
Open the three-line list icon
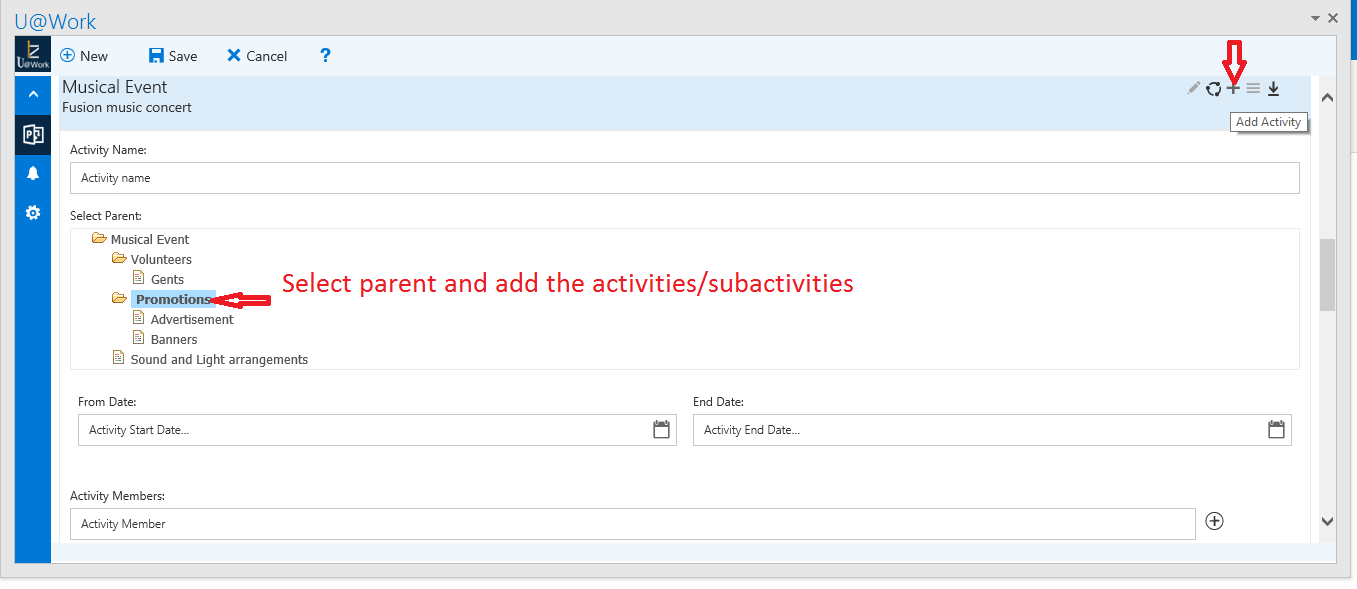point(1253,88)
